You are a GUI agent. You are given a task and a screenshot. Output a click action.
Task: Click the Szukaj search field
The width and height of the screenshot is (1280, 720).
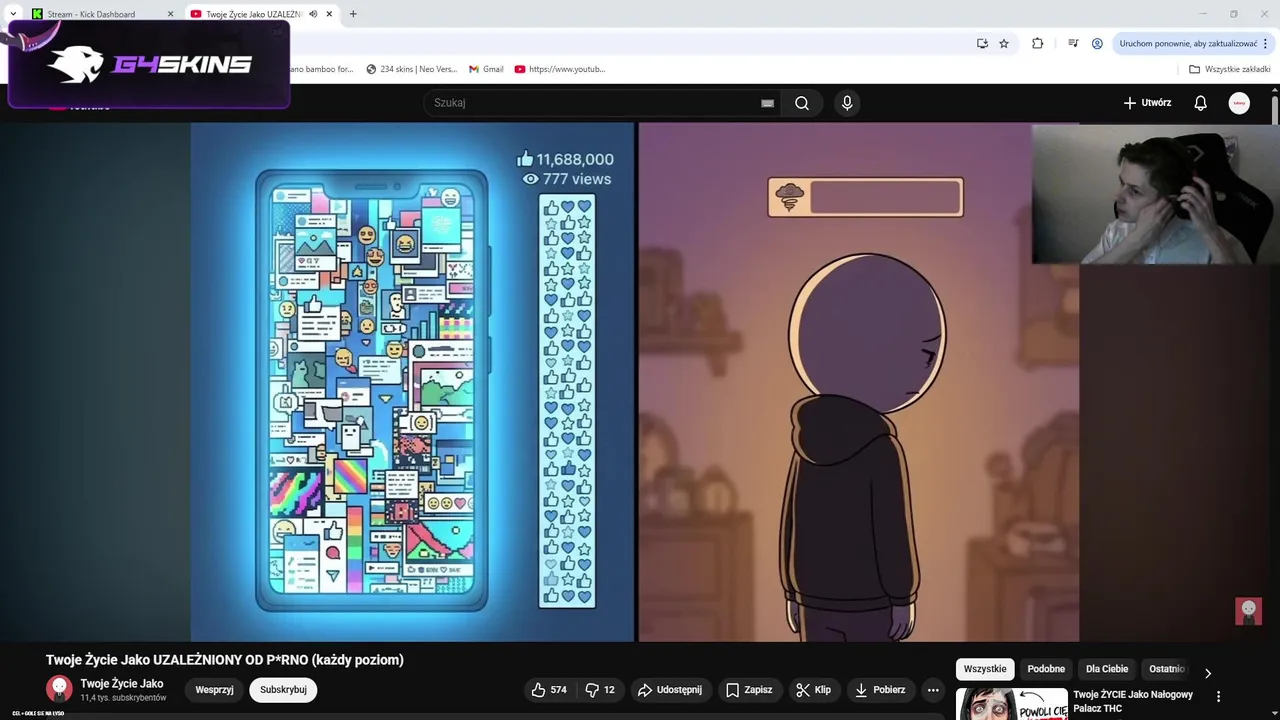595,103
